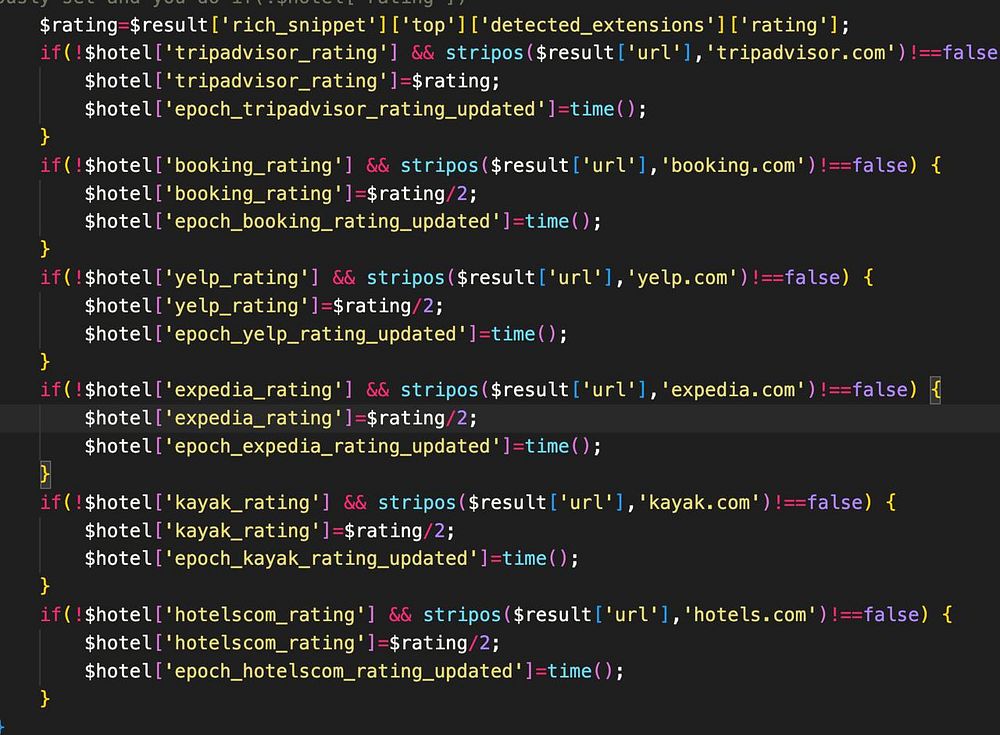Click the closing brace after hotelscom block

[x=45, y=699]
